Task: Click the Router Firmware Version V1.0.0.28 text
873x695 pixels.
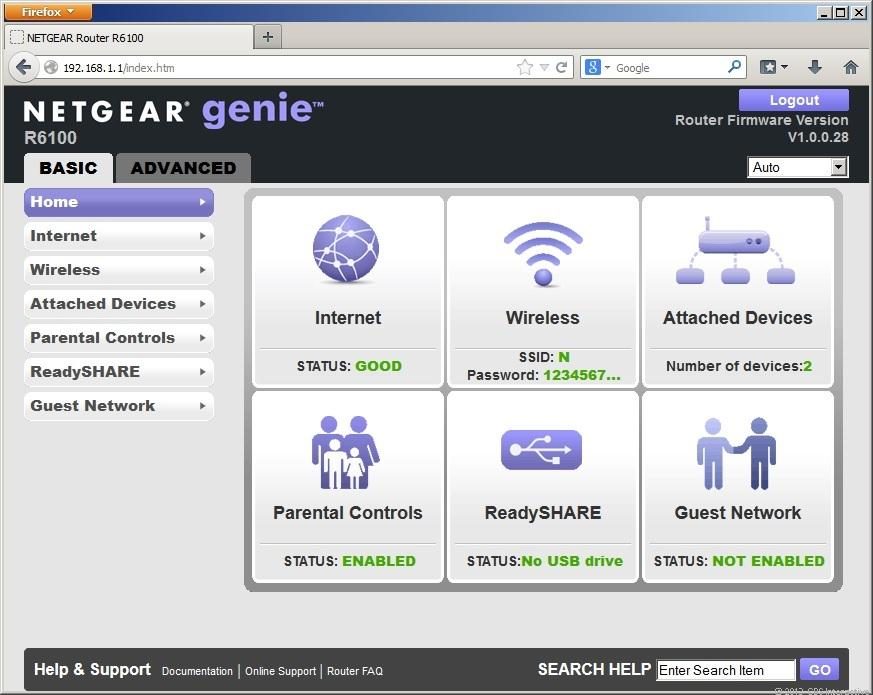Action: [762, 129]
